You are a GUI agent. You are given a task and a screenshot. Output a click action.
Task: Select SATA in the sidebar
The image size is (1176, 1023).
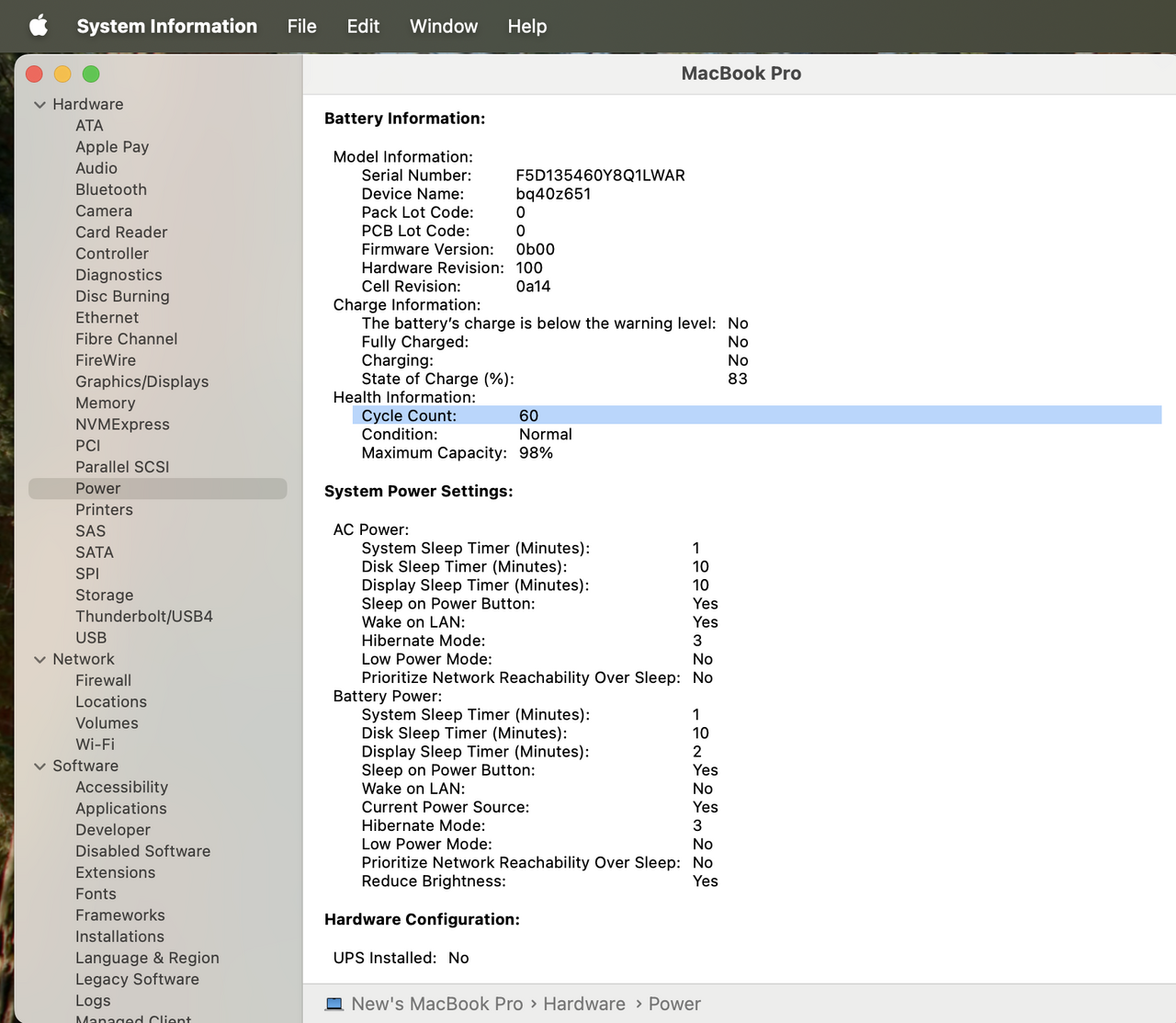click(x=95, y=552)
